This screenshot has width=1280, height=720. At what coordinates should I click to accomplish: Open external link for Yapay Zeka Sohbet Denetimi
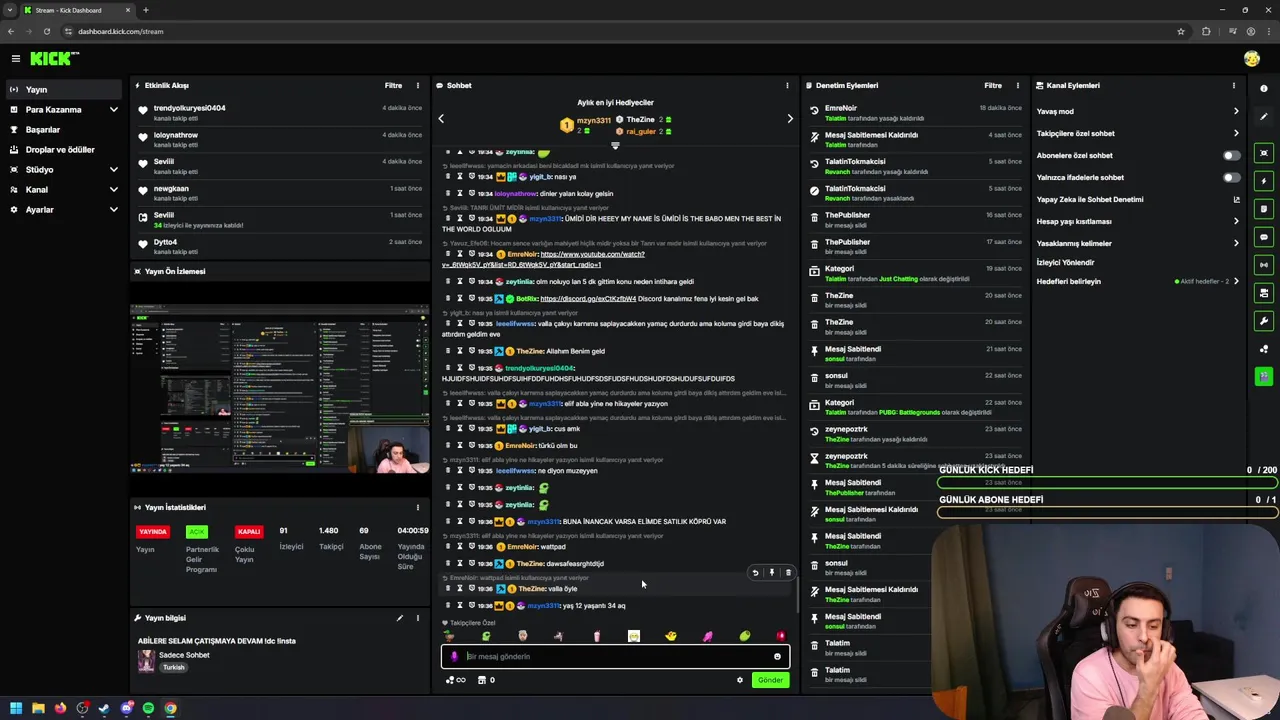coord(1236,199)
